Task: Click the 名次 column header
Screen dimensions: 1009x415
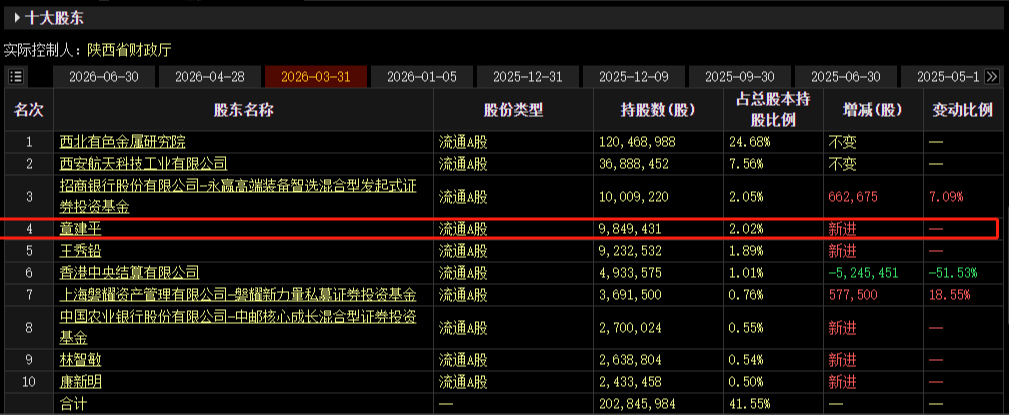Action: pos(28,110)
